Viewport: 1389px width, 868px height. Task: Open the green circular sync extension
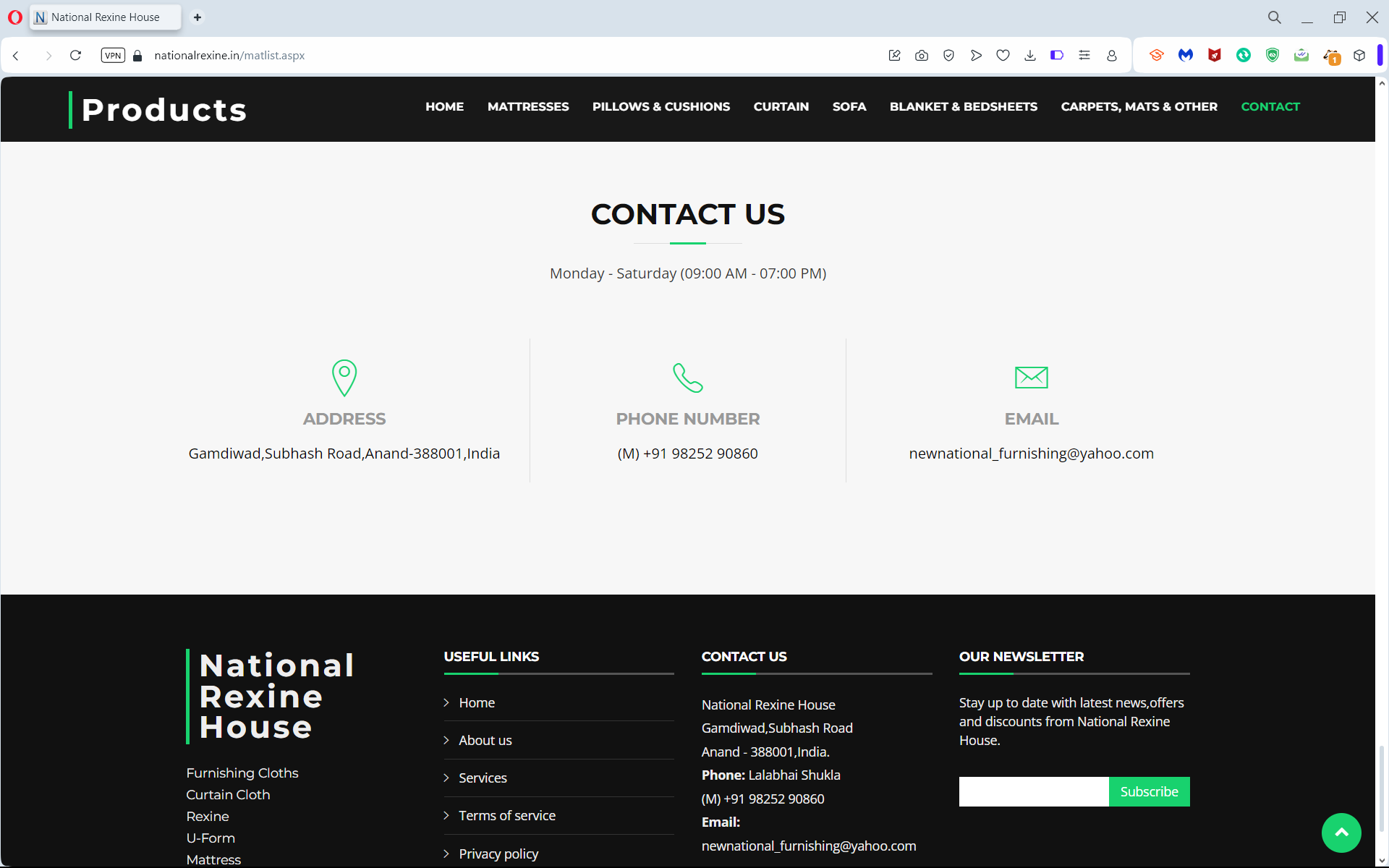pos(1244,55)
